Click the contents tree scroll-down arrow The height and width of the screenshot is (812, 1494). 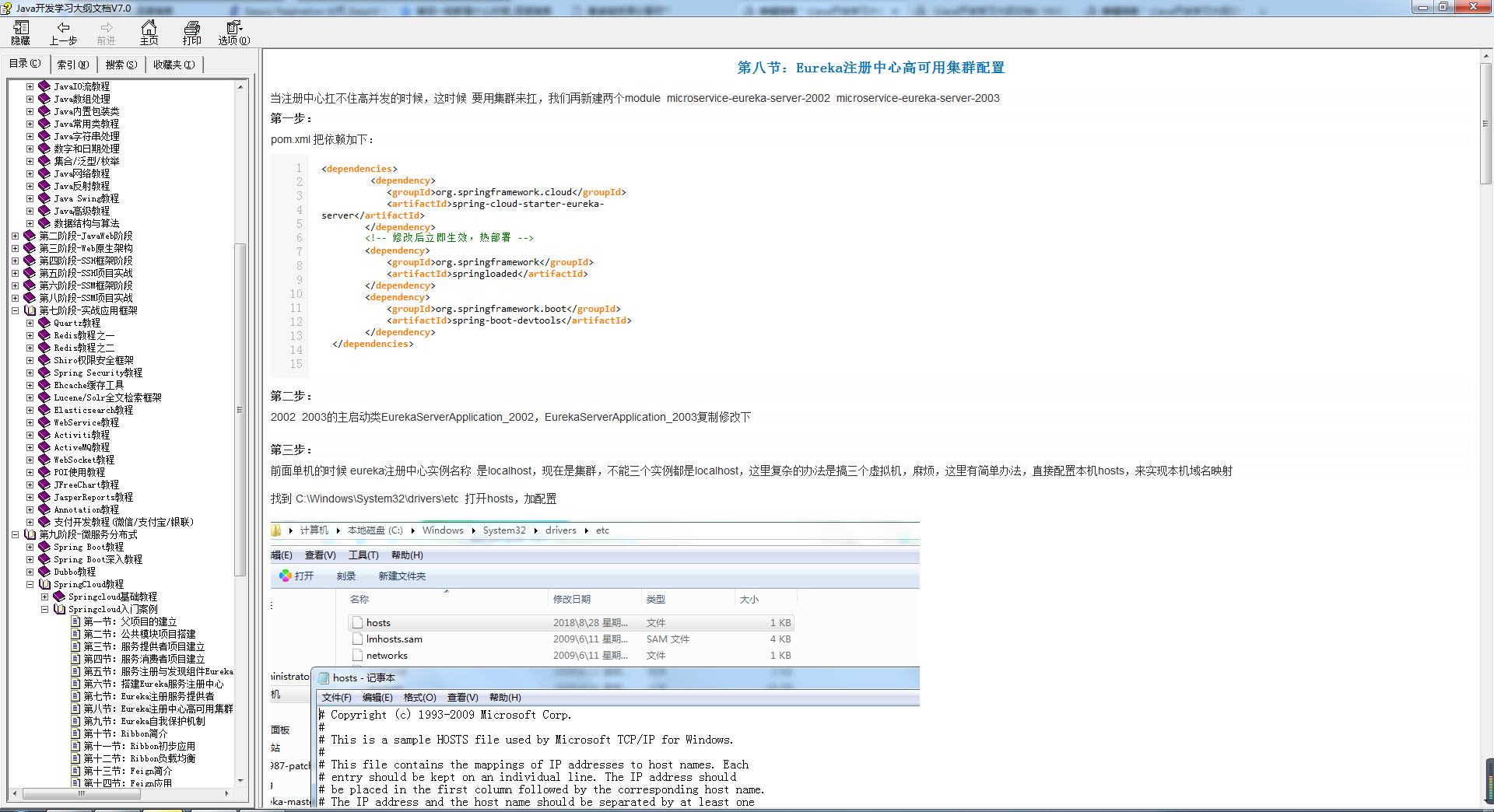coord(240,780)
